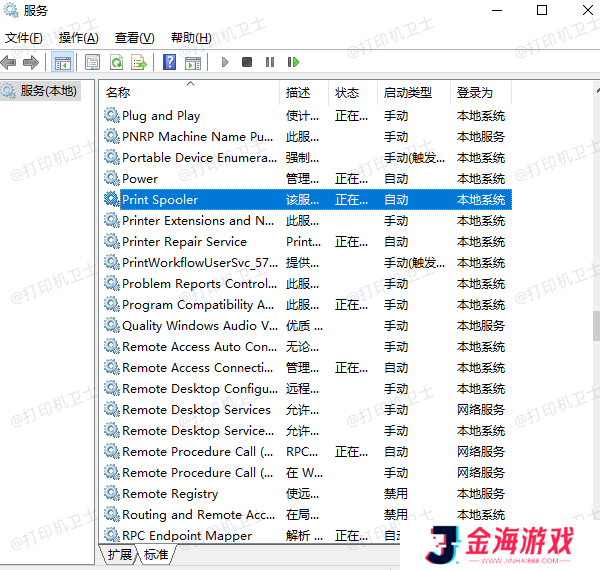The height and width of the screenshot is (570, 600).
Task: Click the gear icon of Print Spooler
Action: point(112,199)
